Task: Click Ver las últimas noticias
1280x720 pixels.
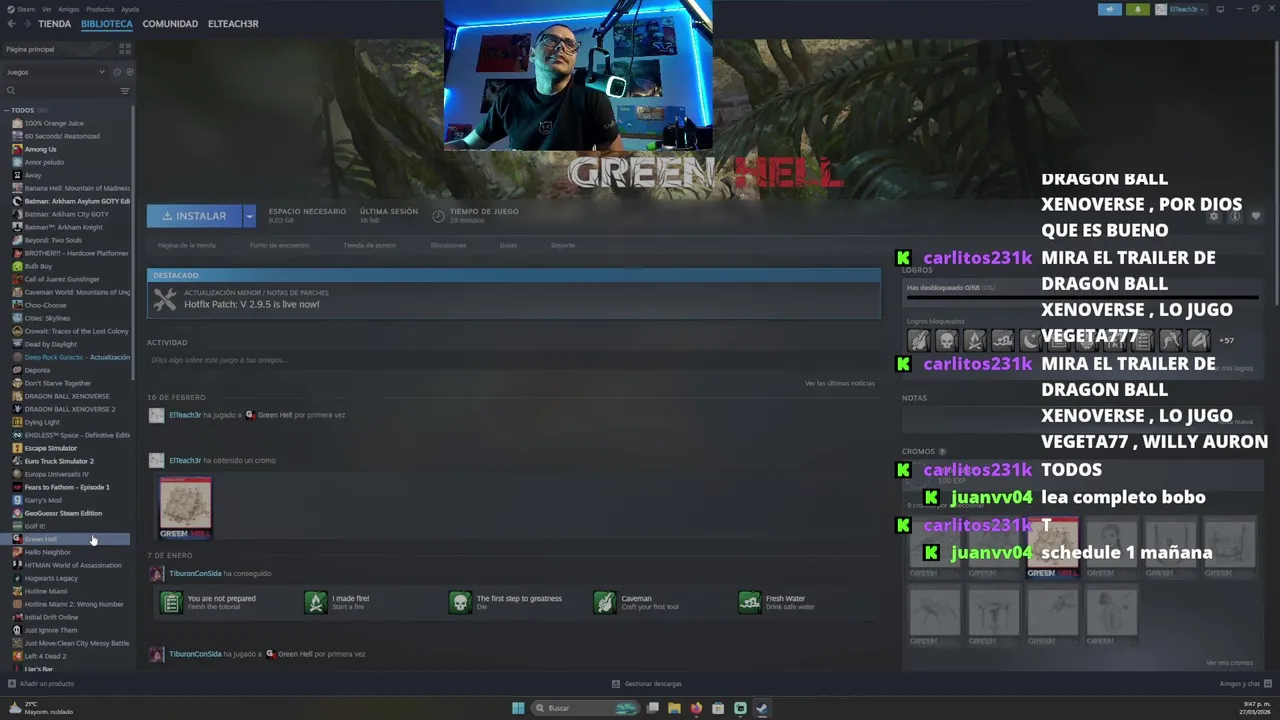Action: (x=840, y=384)
